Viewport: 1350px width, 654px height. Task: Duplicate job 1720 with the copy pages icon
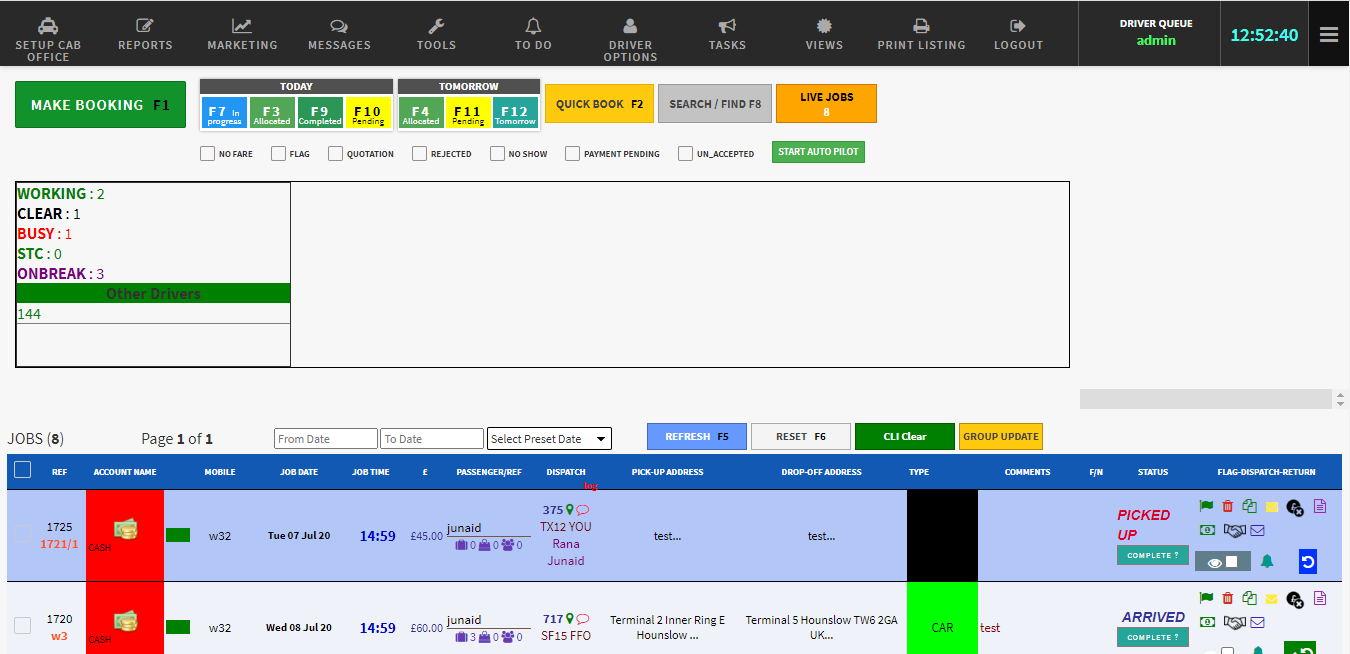[x=1248, y=597]
